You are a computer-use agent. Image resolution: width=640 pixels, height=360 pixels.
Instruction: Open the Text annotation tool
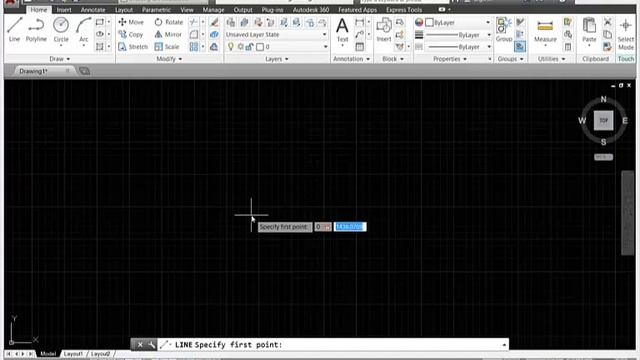point(342,31)
